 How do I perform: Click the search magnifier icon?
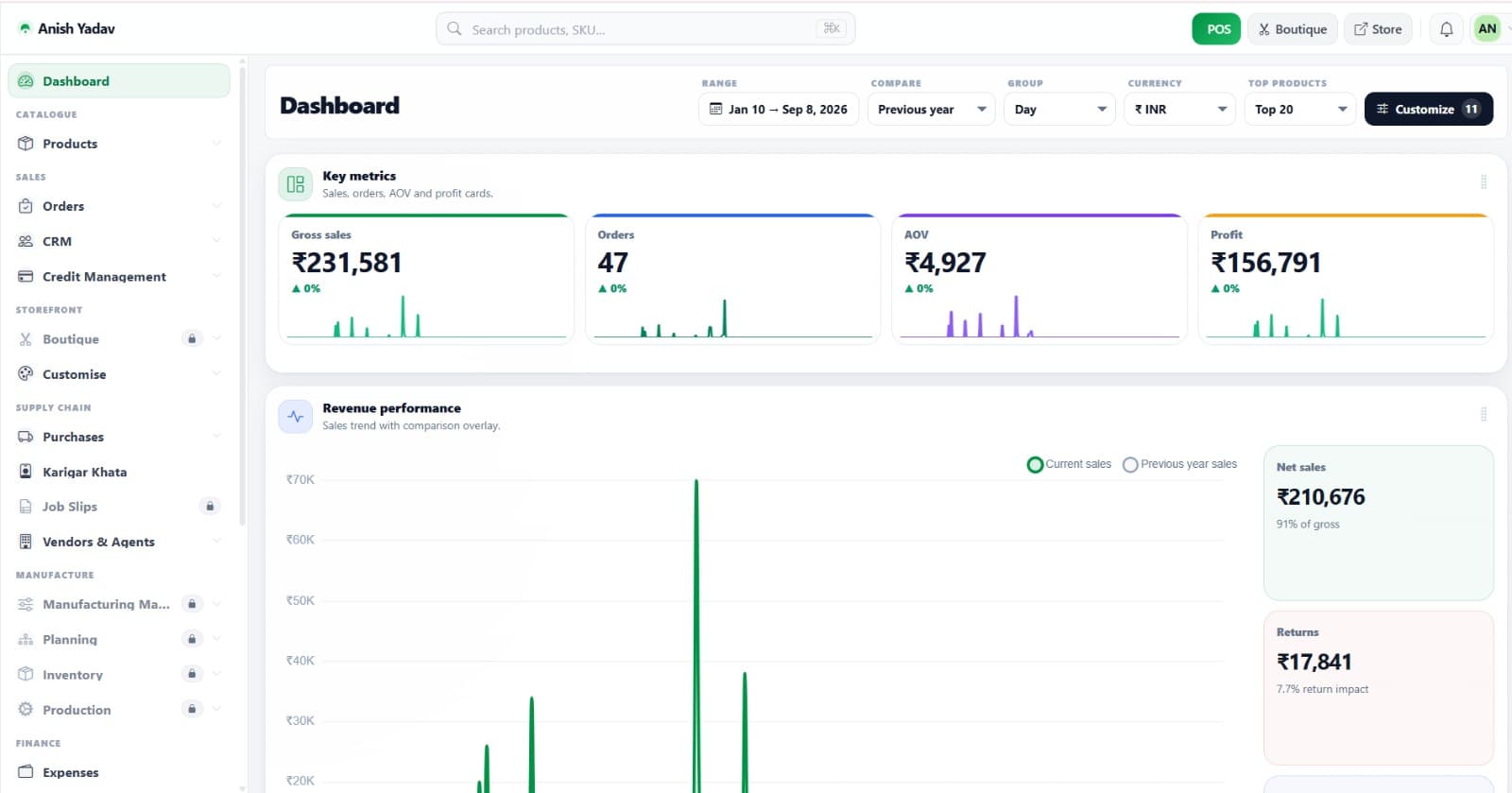coord(455,29)
